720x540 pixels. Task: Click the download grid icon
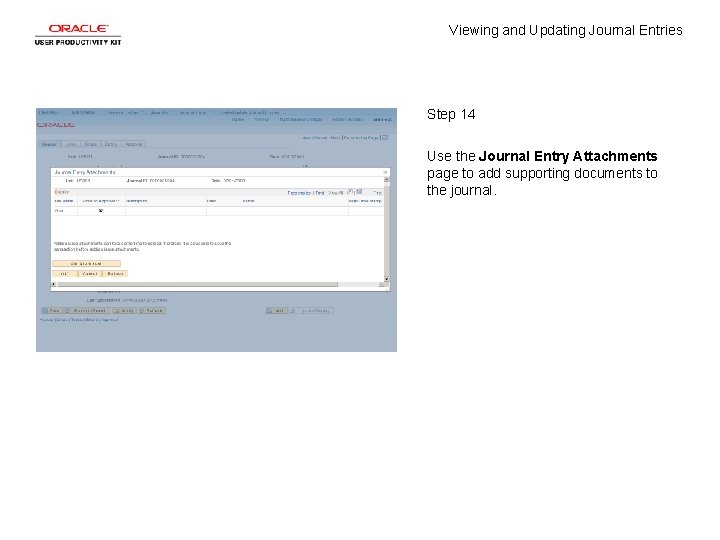tap(359, 191)
